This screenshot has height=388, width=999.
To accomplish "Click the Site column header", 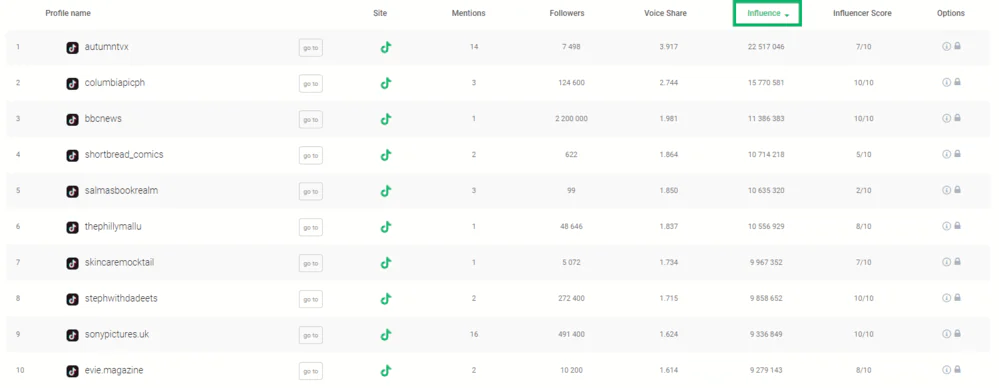I will [x=380, y=13].
